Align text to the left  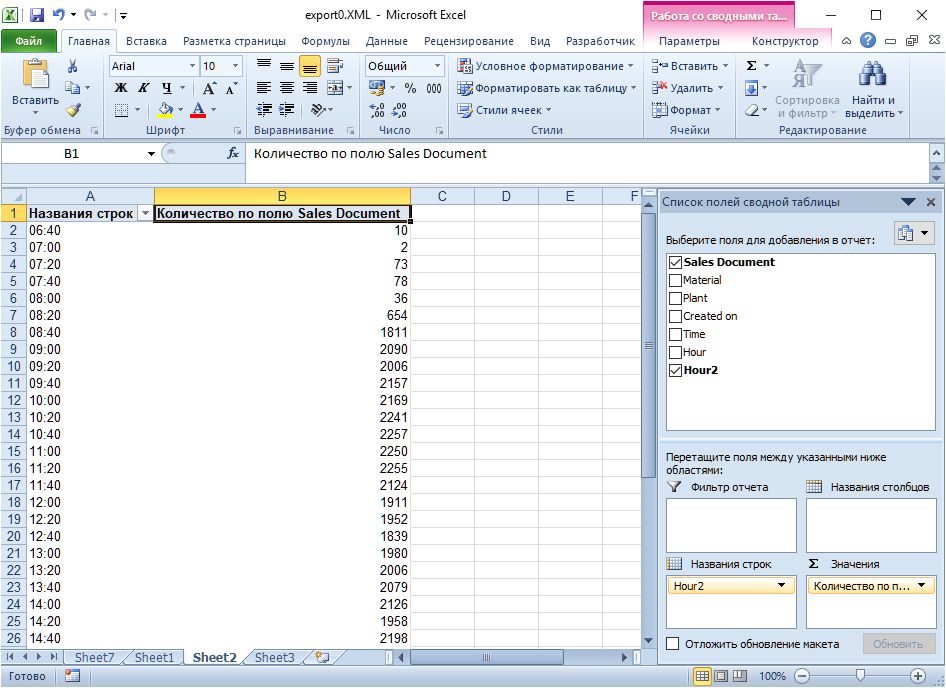(264, 88)
